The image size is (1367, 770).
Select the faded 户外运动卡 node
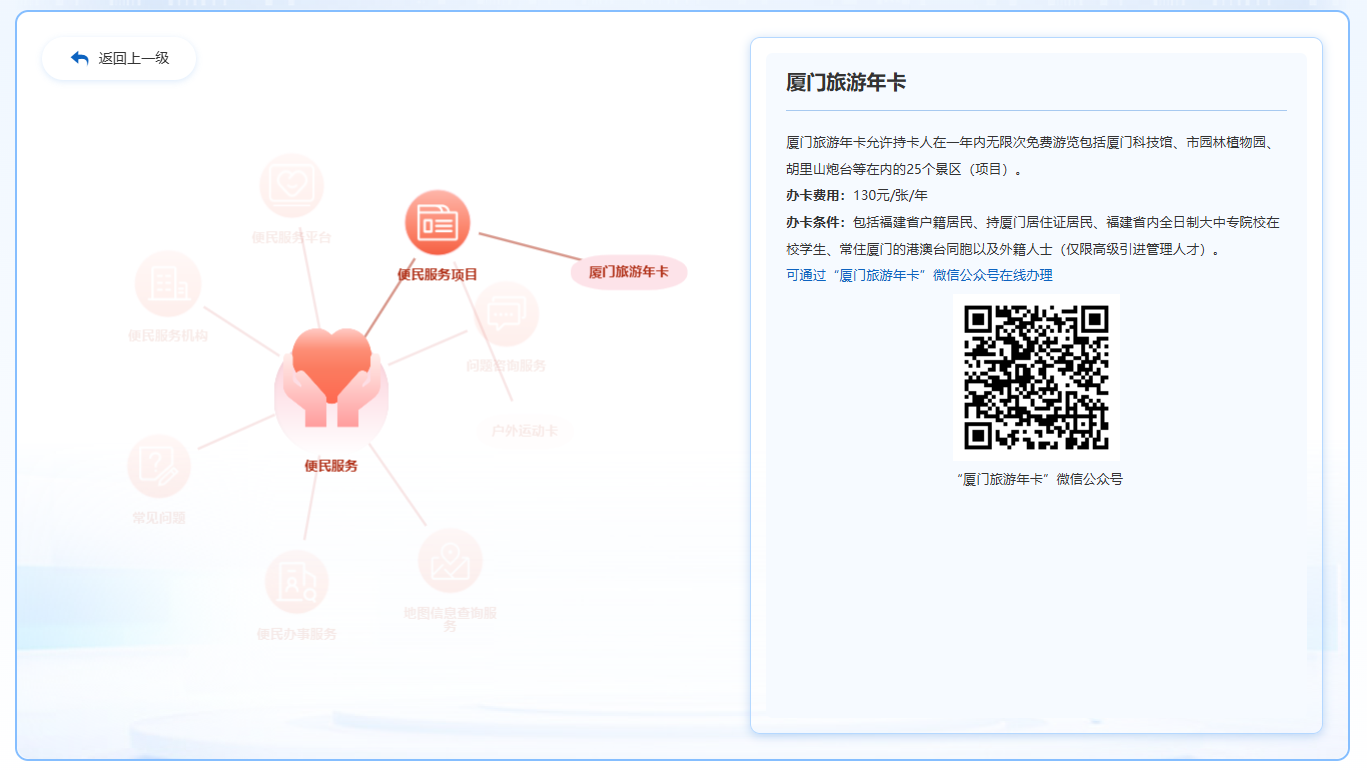coord(524,432)
